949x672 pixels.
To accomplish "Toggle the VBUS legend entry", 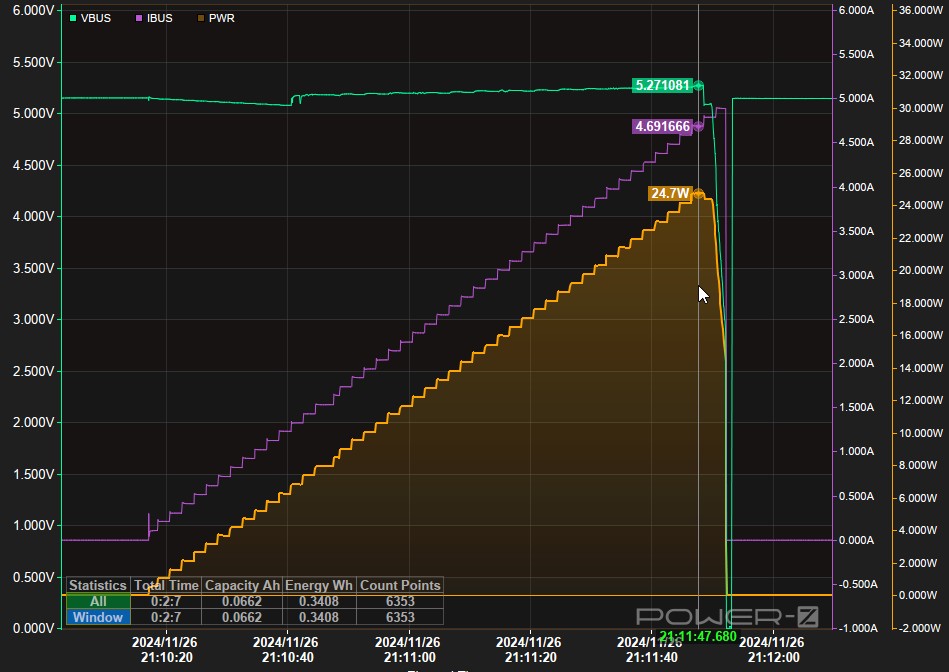I will point(90,18).
